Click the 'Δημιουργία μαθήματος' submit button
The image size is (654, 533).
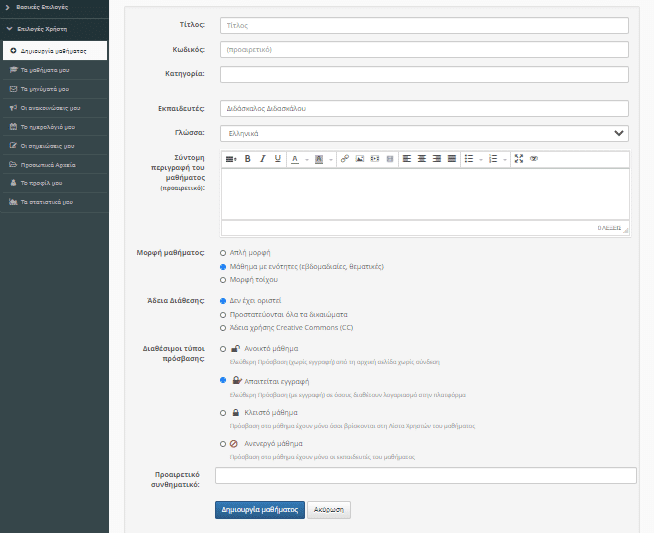click(x=259, y=509)
